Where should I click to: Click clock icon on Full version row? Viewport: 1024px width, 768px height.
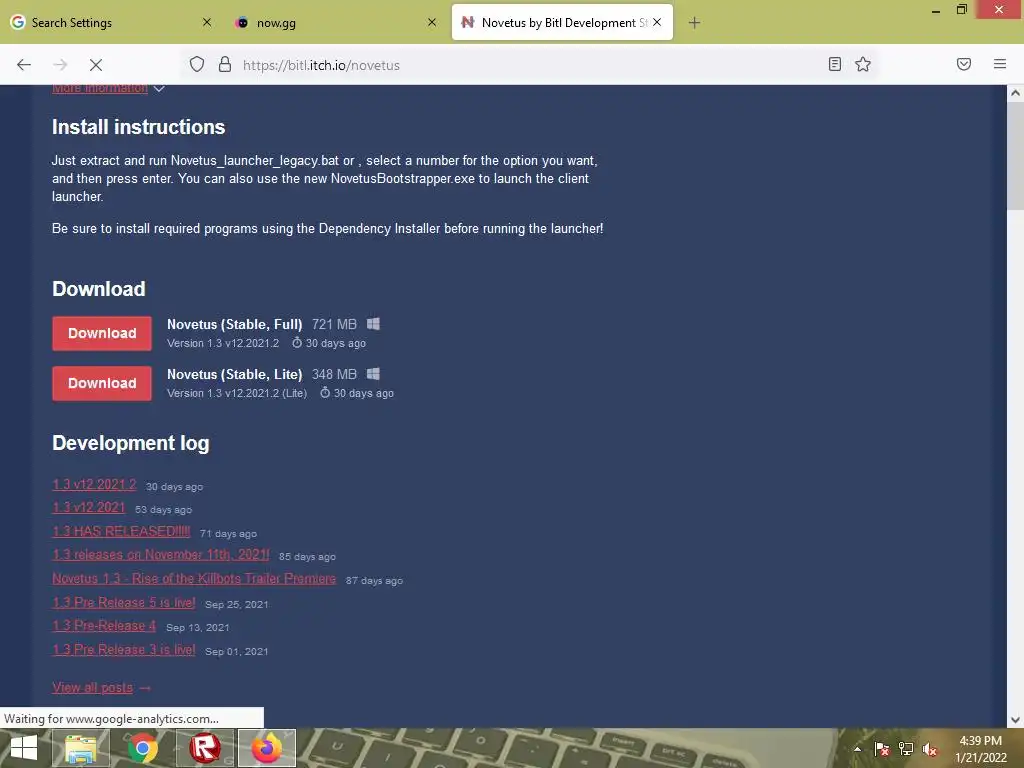(x=296, y=343)
